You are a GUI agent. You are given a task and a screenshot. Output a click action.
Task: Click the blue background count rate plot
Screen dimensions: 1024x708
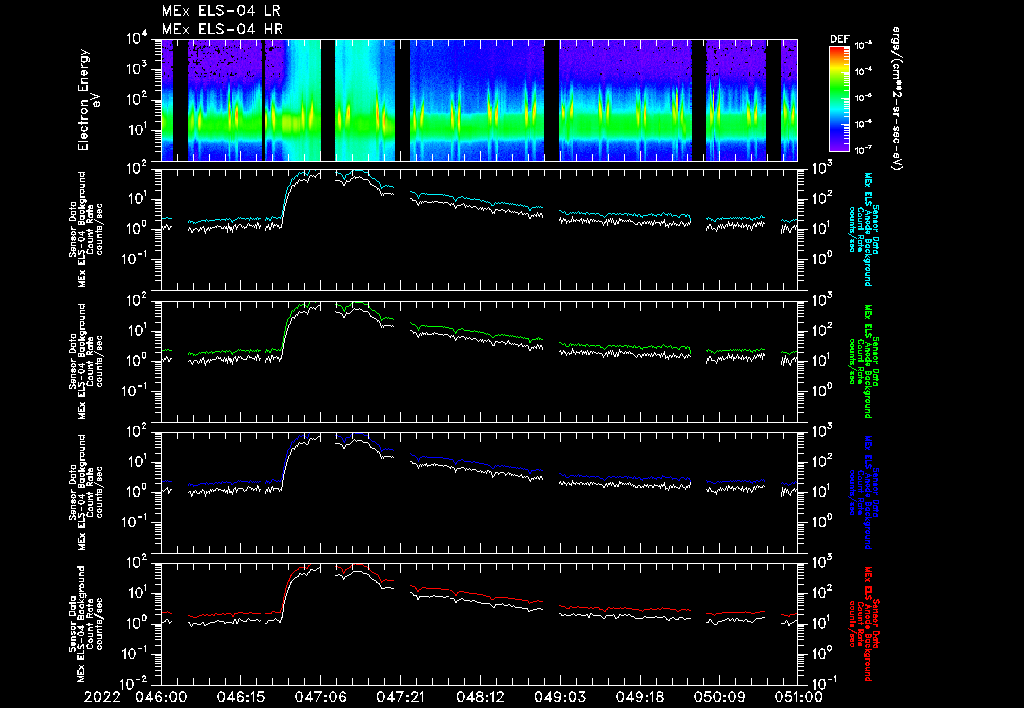coord(479,492)
